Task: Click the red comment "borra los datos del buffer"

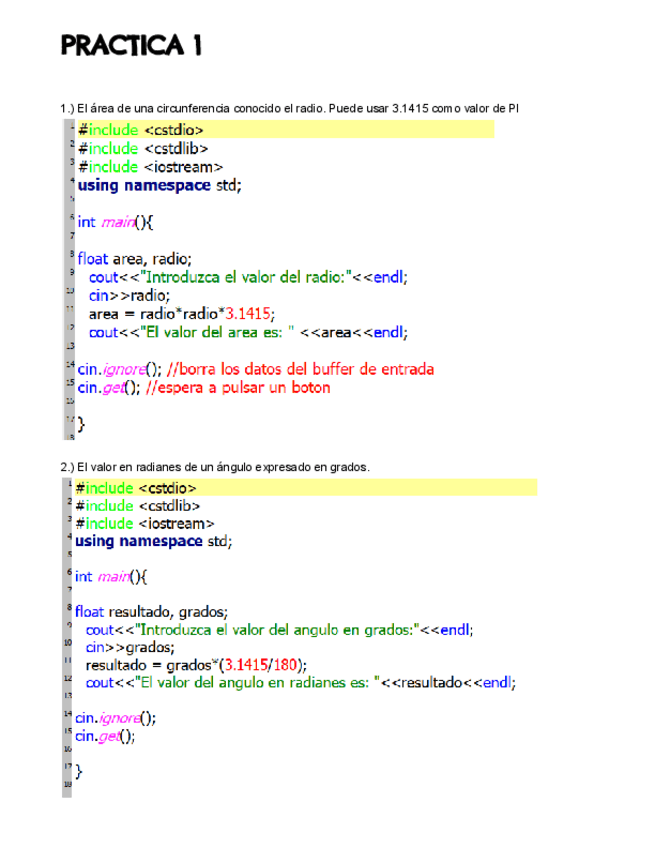Action: pos(305,369)
